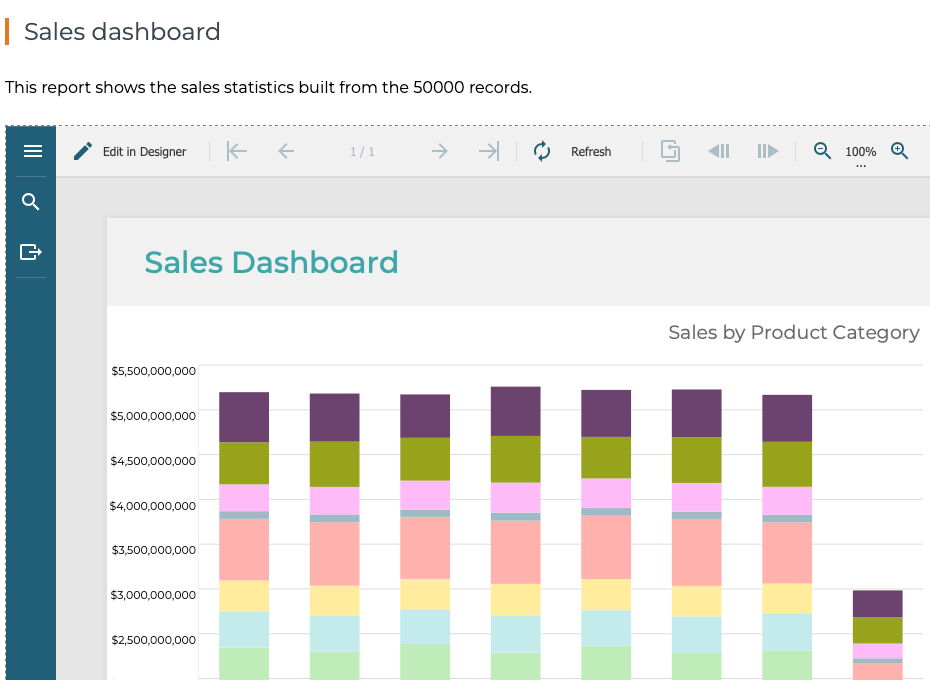930x680 pixels.
Task: Jump to the last page
Action: click(488, 151)
